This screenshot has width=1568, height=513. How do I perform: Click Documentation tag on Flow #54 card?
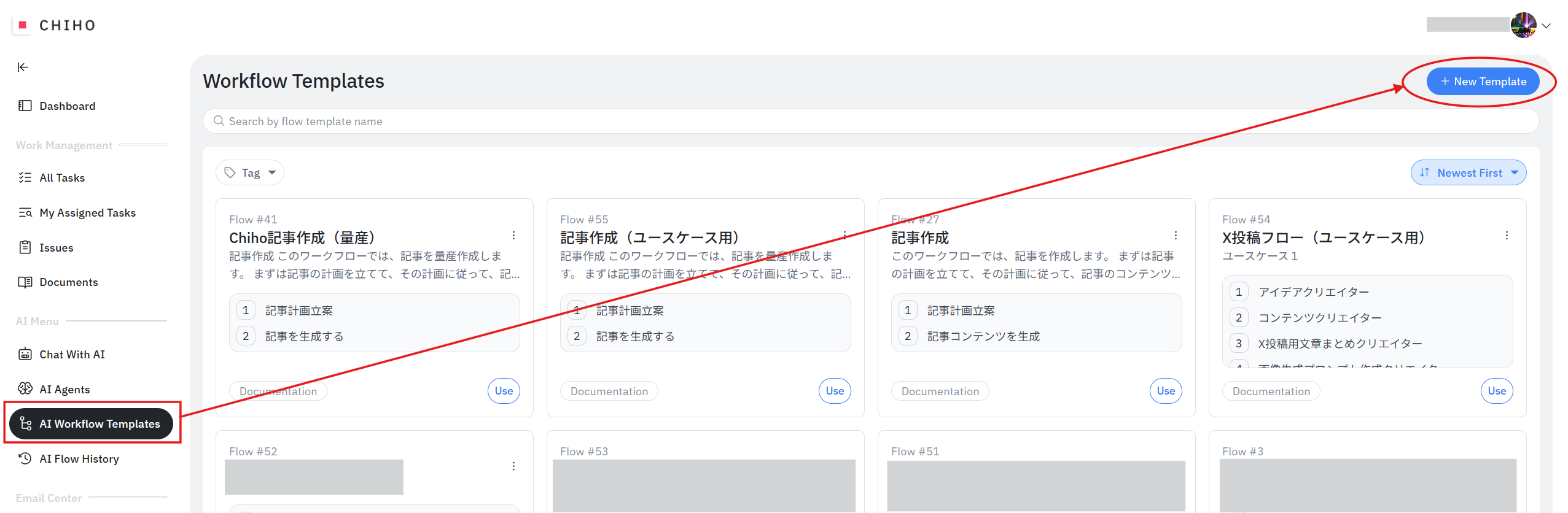coord(1271,391)
